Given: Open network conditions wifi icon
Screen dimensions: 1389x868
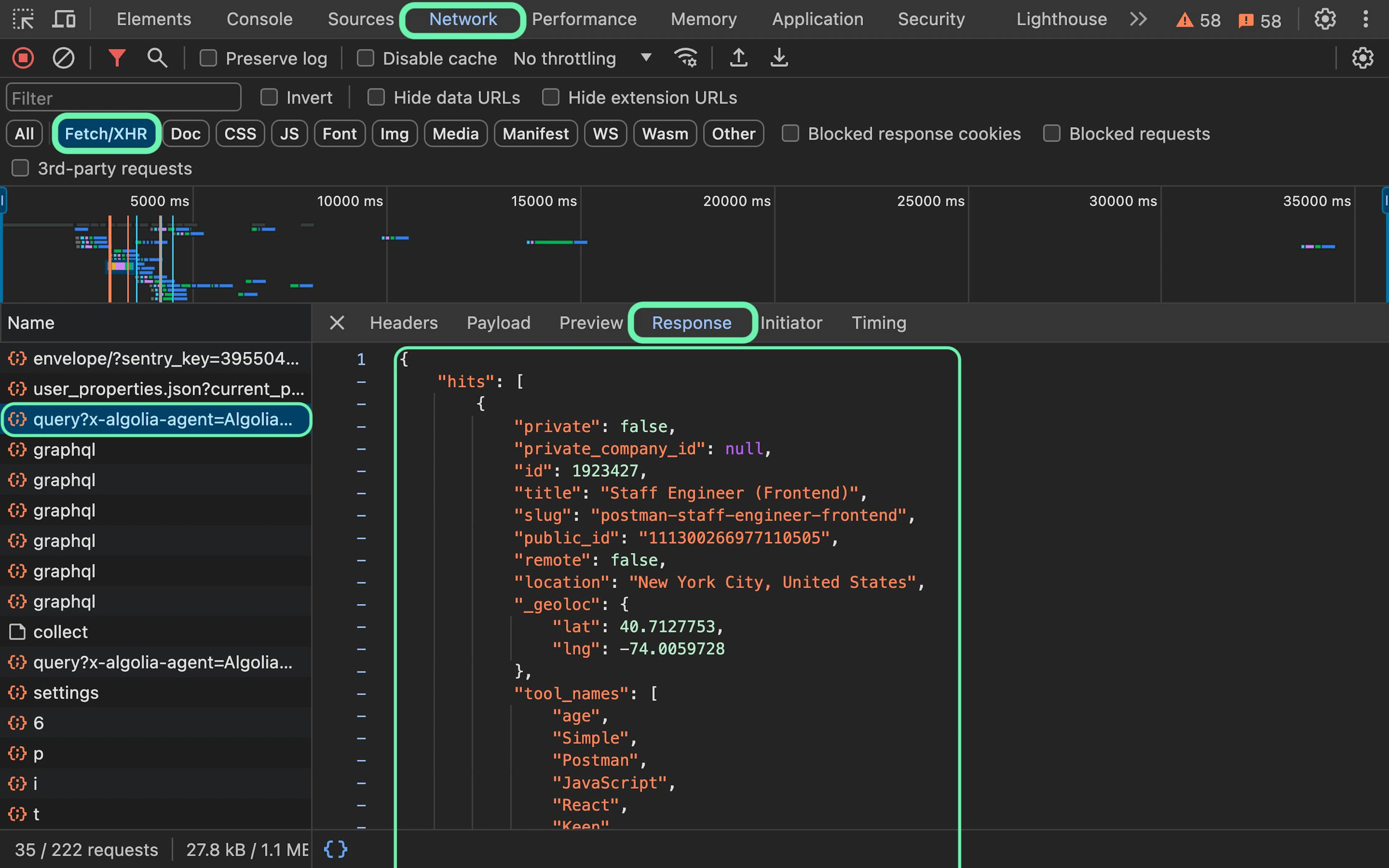Looking at the screenshot, I should pos(686,58).
